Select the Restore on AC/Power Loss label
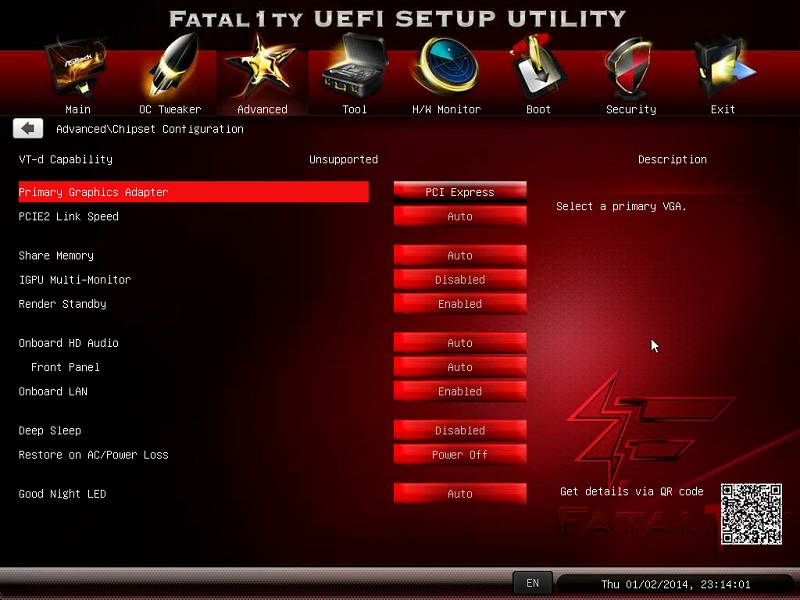This screenshot has height=600, width=800. 93,455
